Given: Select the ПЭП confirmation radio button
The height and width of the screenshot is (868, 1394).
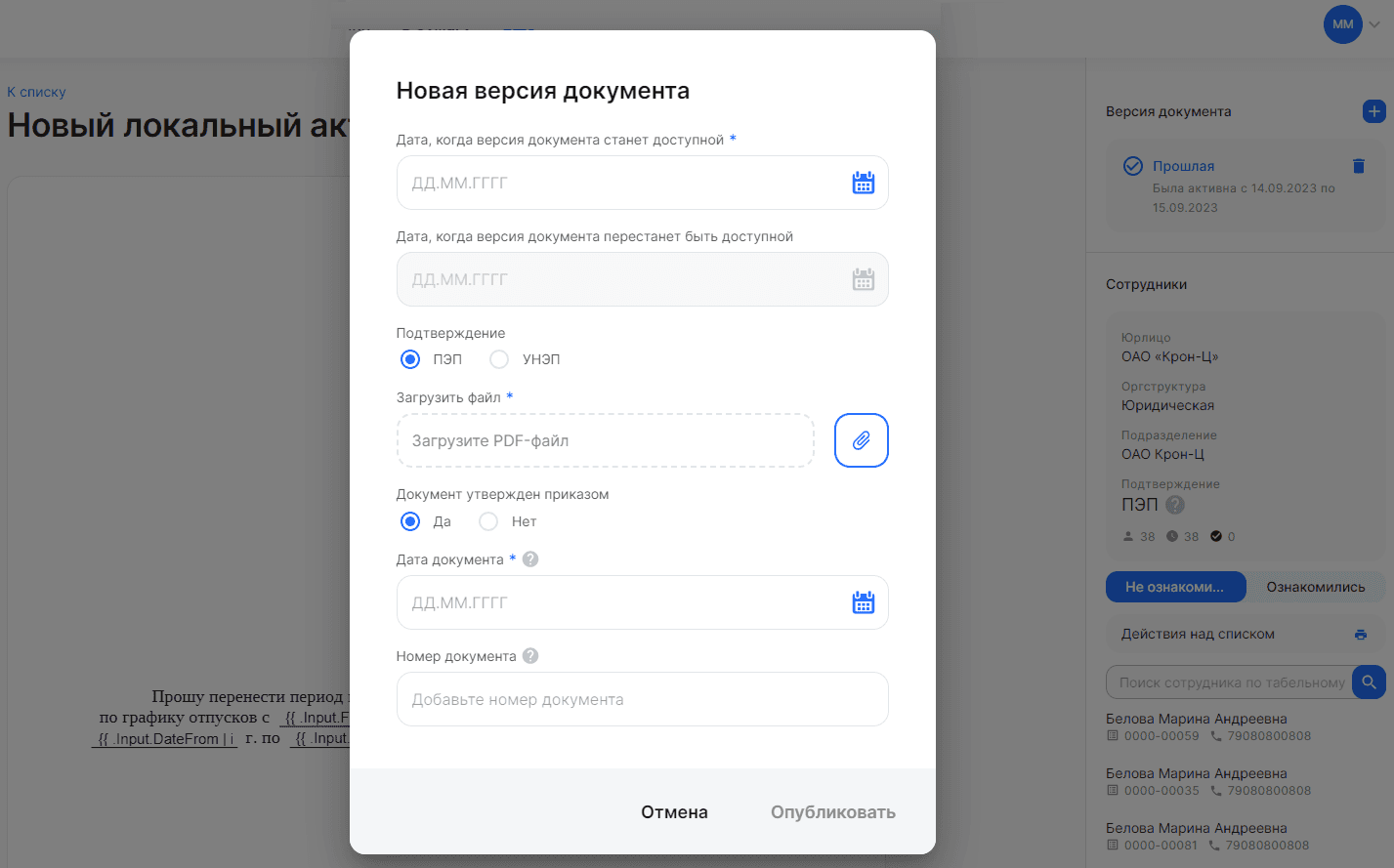Looking at the screenshot, I should [410, 359].
